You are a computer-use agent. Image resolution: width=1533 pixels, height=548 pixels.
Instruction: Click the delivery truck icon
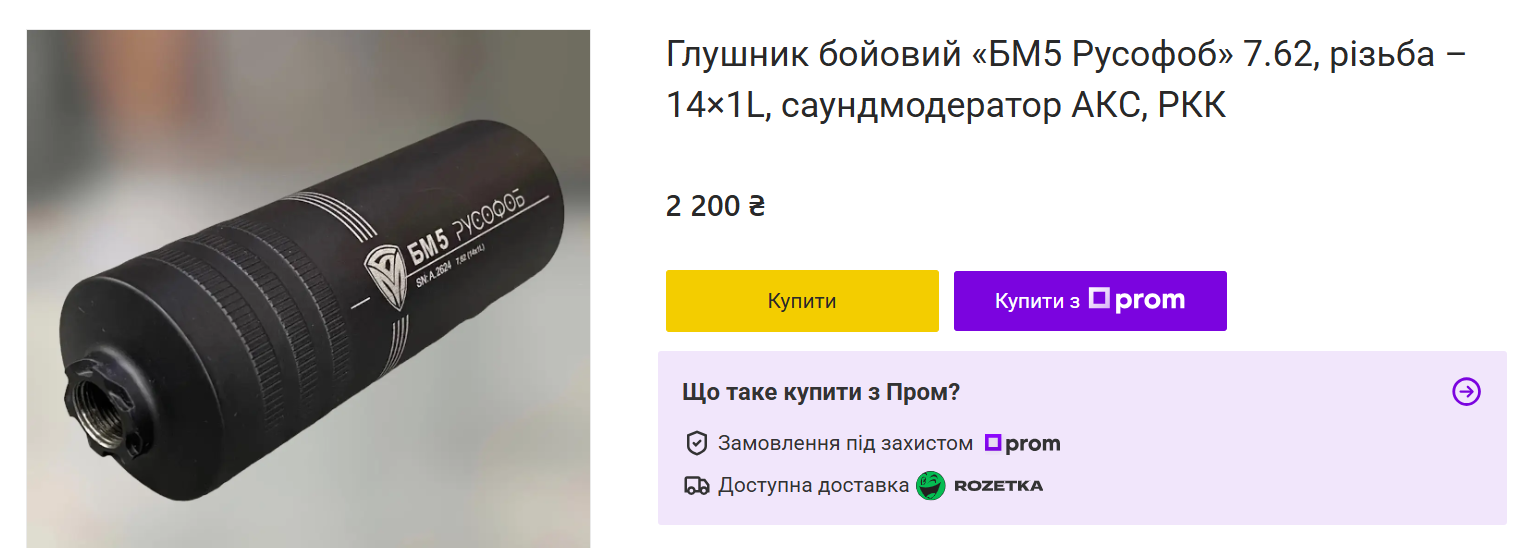pos(697,486)
